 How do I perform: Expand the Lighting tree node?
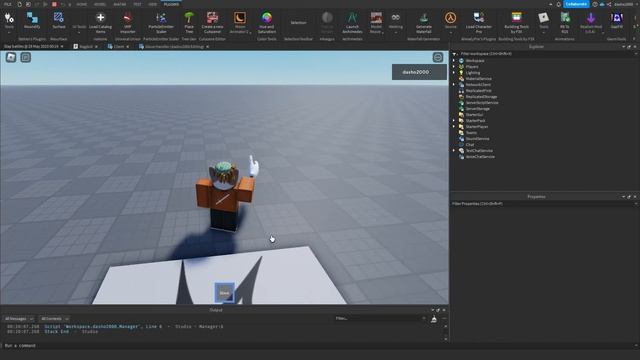(x=454, y=73)
